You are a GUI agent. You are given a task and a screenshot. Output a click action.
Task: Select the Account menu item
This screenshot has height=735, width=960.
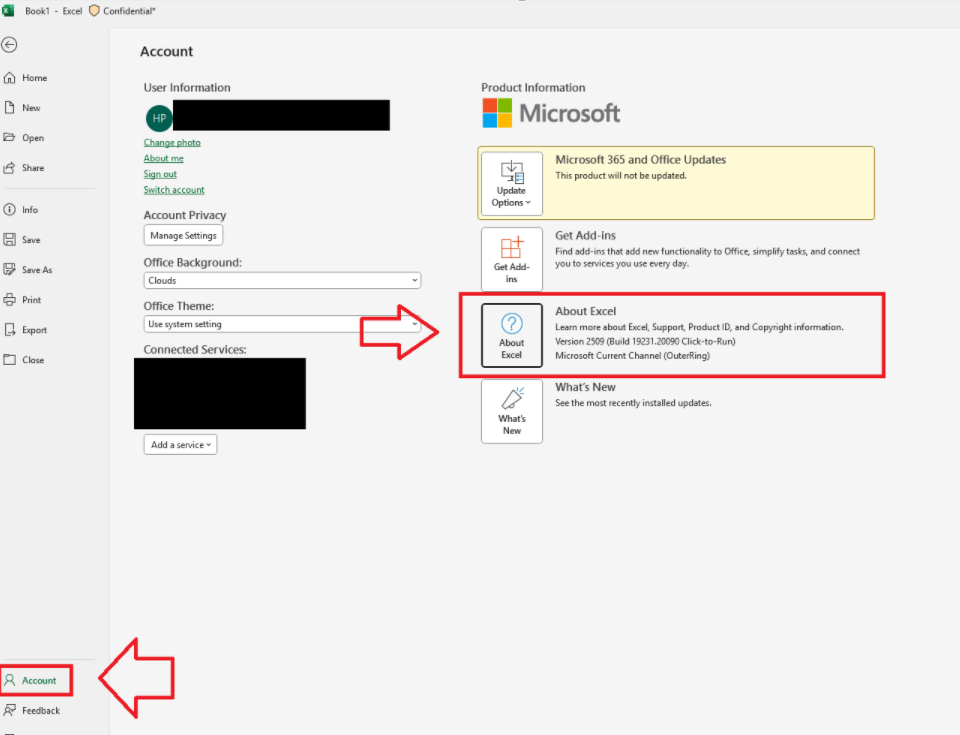[x=37, y=680]
